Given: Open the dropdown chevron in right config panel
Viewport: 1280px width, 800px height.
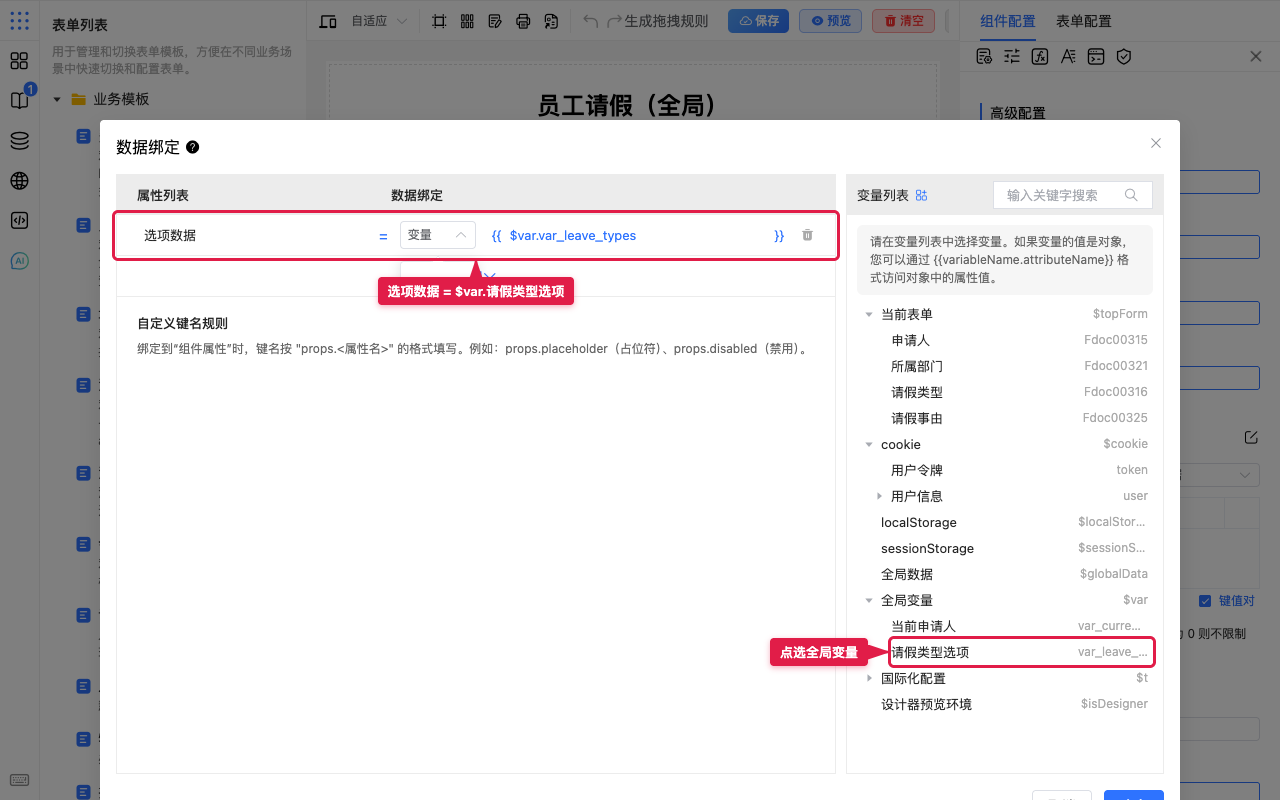Looking at the screenshot, I should [x=1245, y=475].
